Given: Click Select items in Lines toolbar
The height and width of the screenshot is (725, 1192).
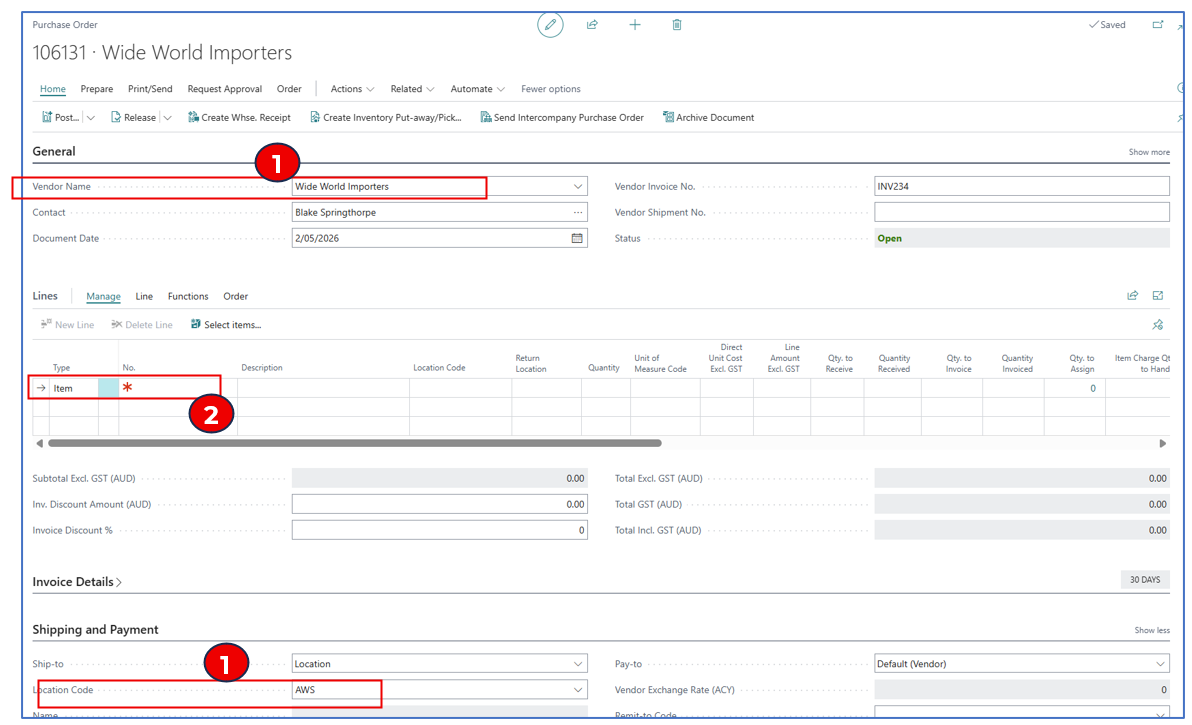Looking at the screenshot, I should [x=226, y=325].
